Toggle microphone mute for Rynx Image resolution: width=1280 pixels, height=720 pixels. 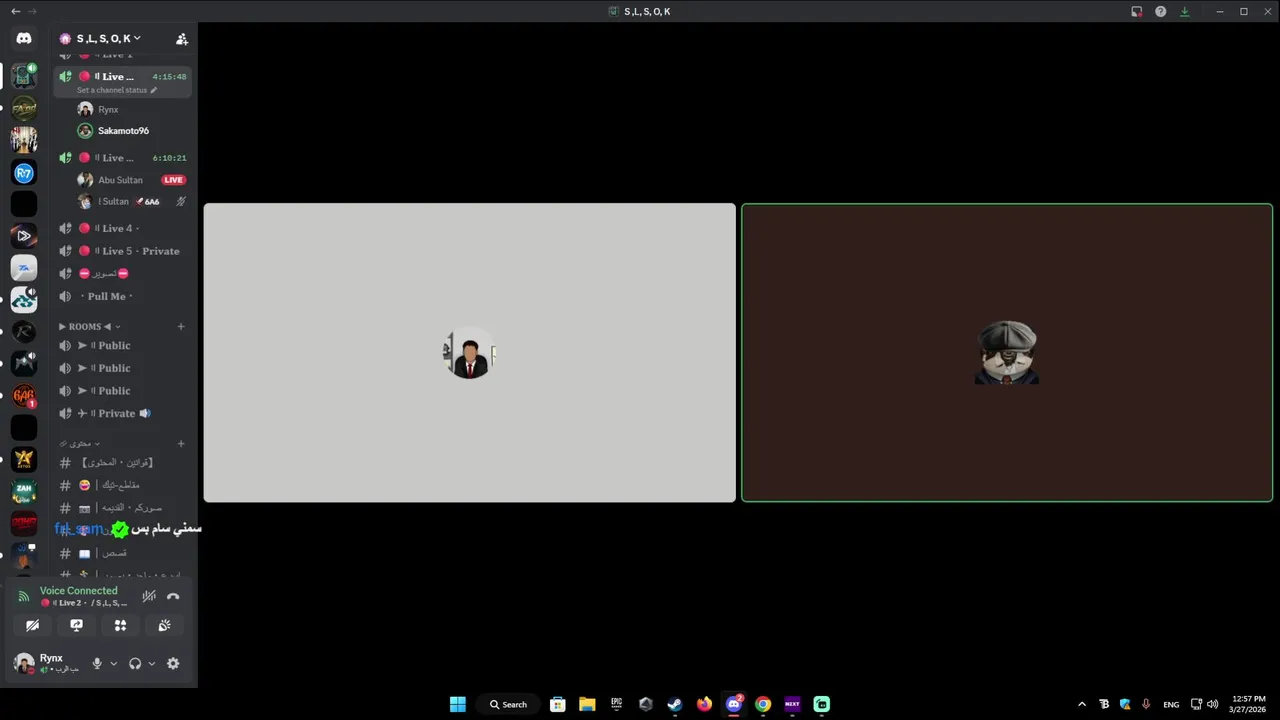coord(97,663)
